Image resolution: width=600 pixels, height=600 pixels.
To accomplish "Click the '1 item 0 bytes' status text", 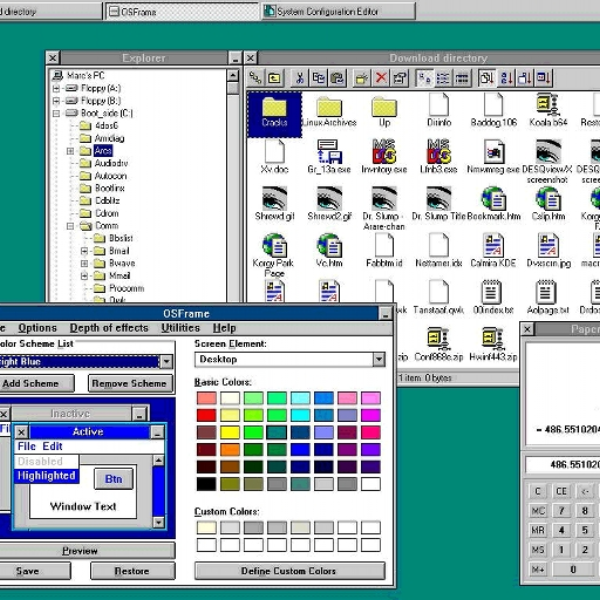I will tap(425, 378).
